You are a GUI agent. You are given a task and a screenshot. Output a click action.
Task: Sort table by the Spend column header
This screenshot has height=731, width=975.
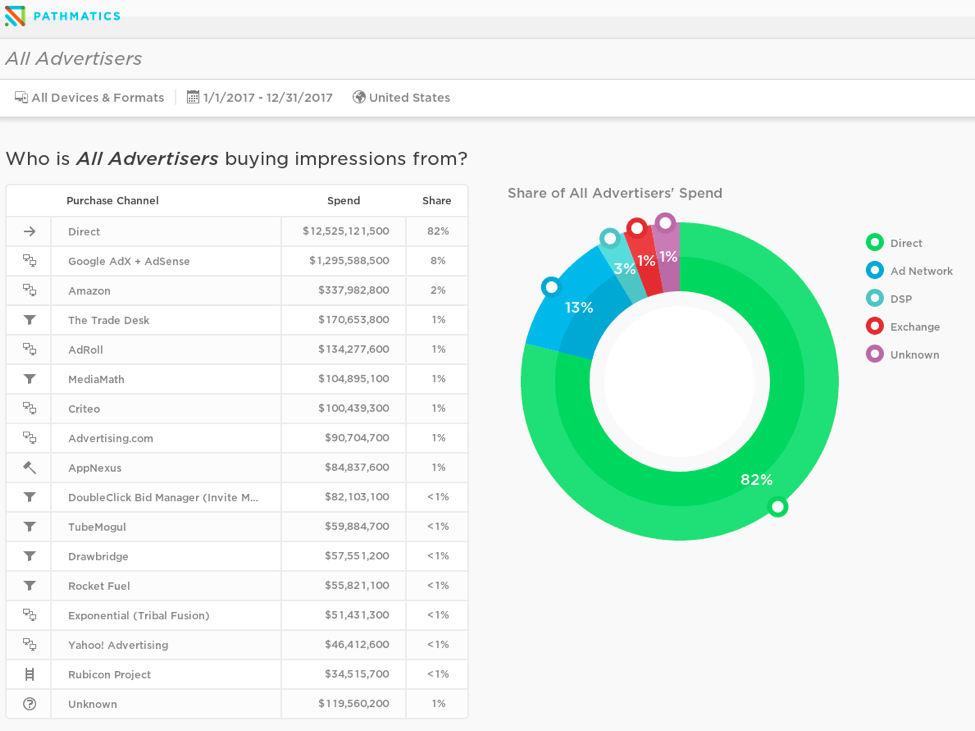tap(343, 201)
